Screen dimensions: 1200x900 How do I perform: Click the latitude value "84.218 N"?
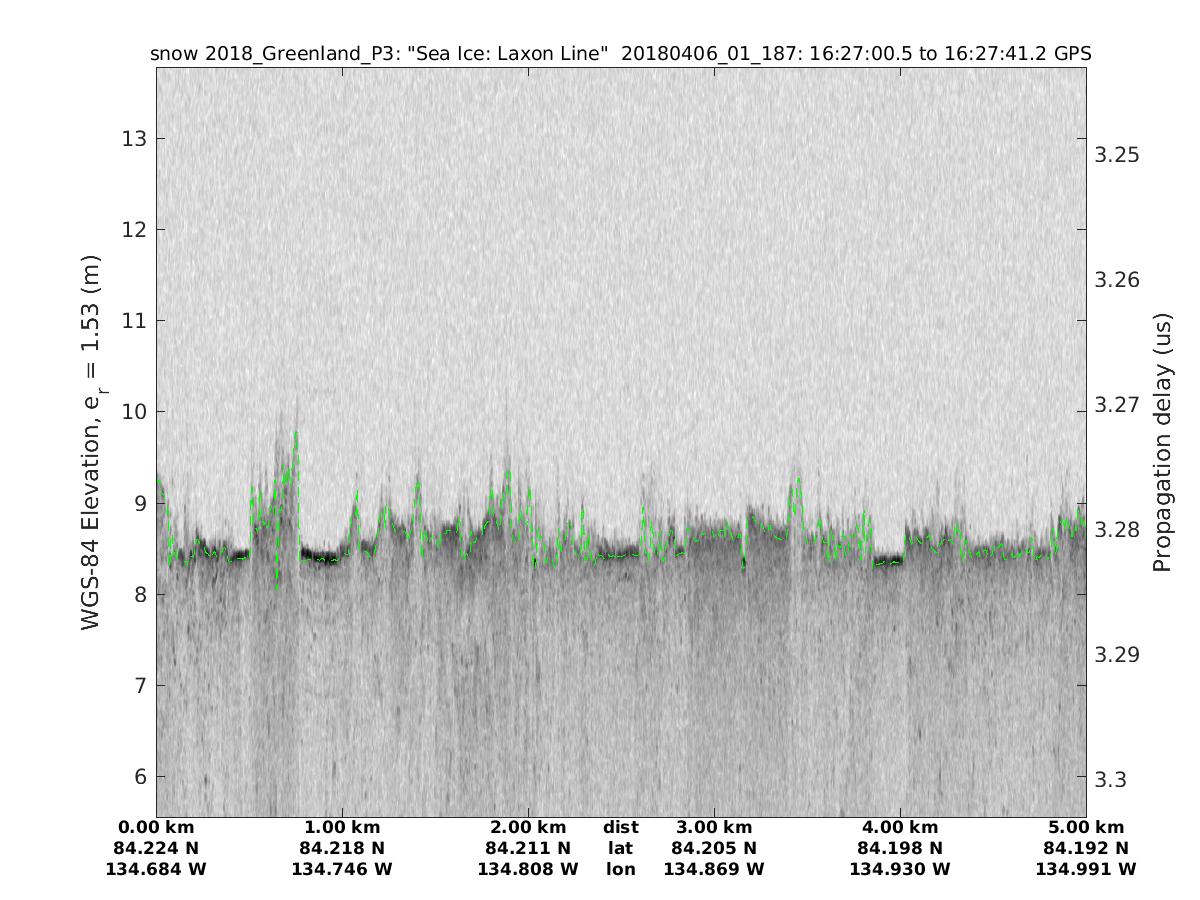[x=342, y=849]
